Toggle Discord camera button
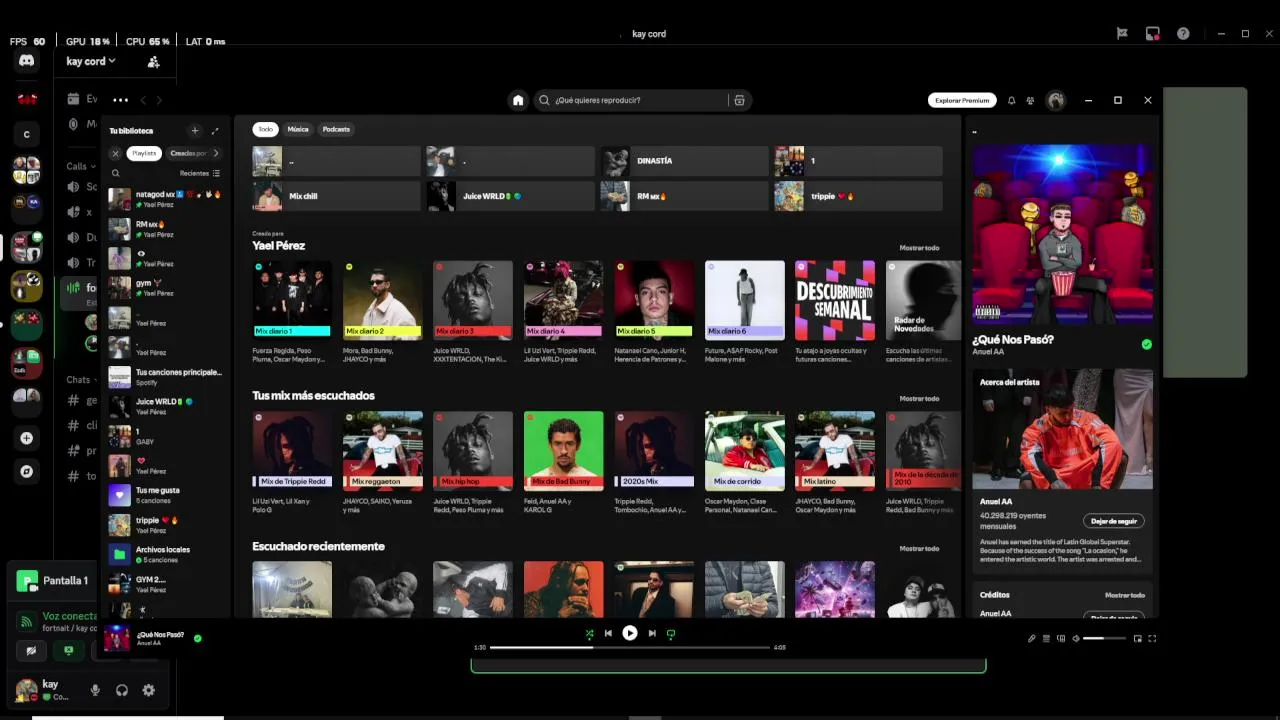1280x720 pixels. click(31, 650)
